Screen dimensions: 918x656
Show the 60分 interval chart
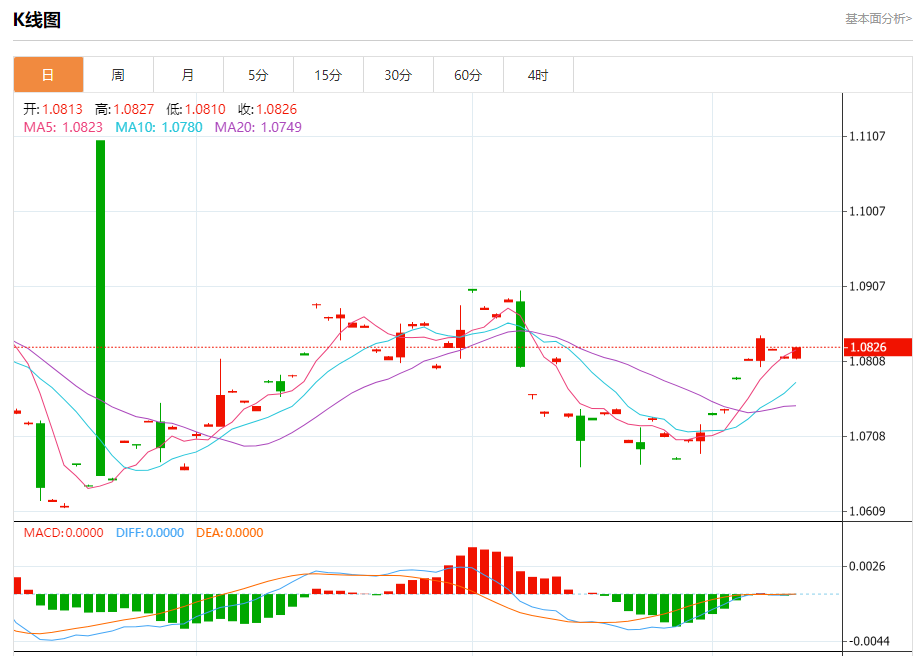point(468,75)
